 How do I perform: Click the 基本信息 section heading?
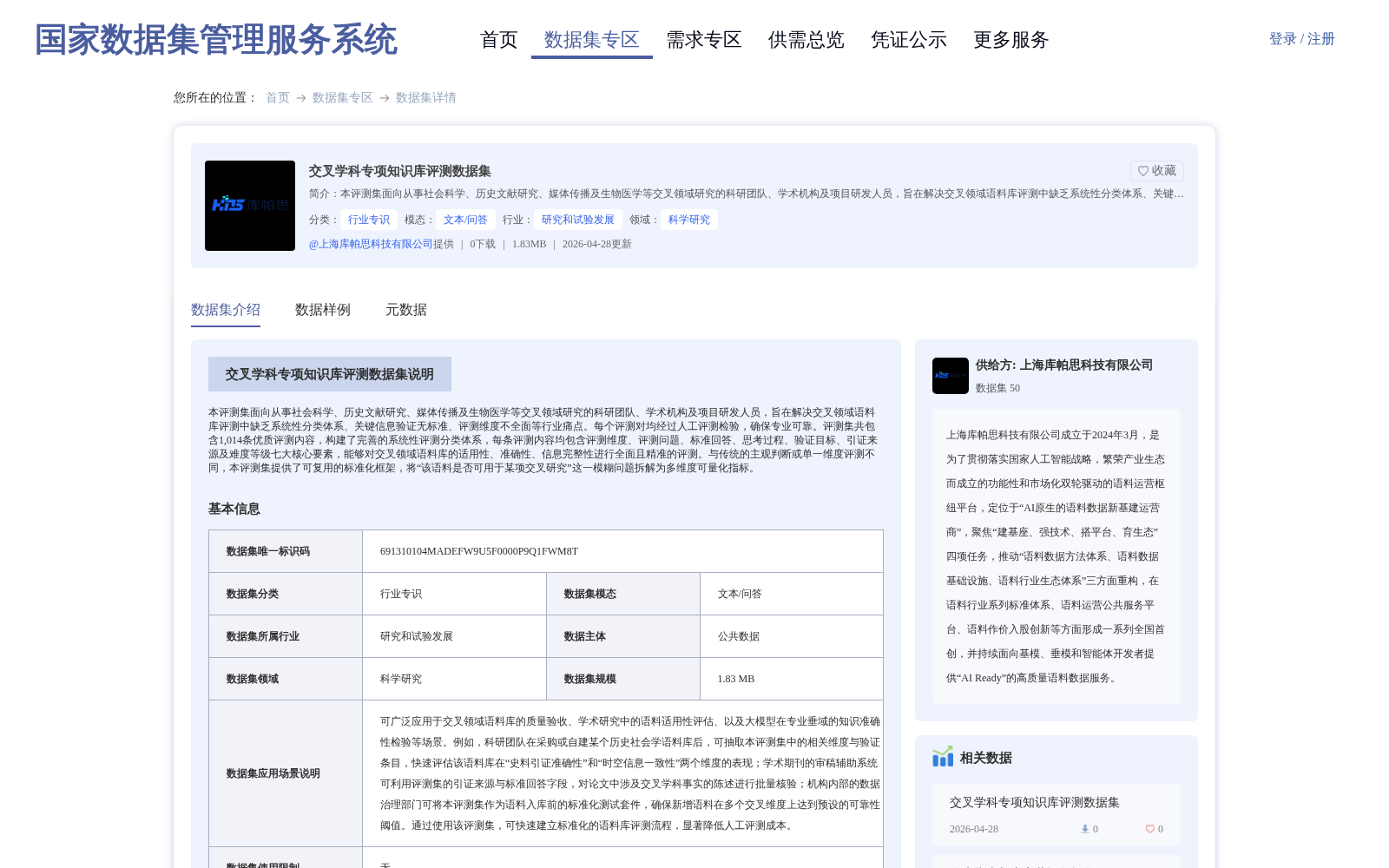point(234,509)
